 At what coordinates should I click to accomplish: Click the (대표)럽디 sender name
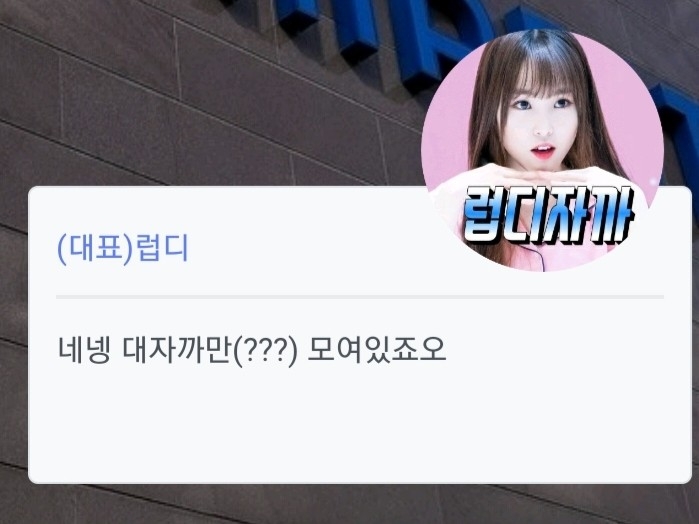pyautogui.click(x=123, y=248)
